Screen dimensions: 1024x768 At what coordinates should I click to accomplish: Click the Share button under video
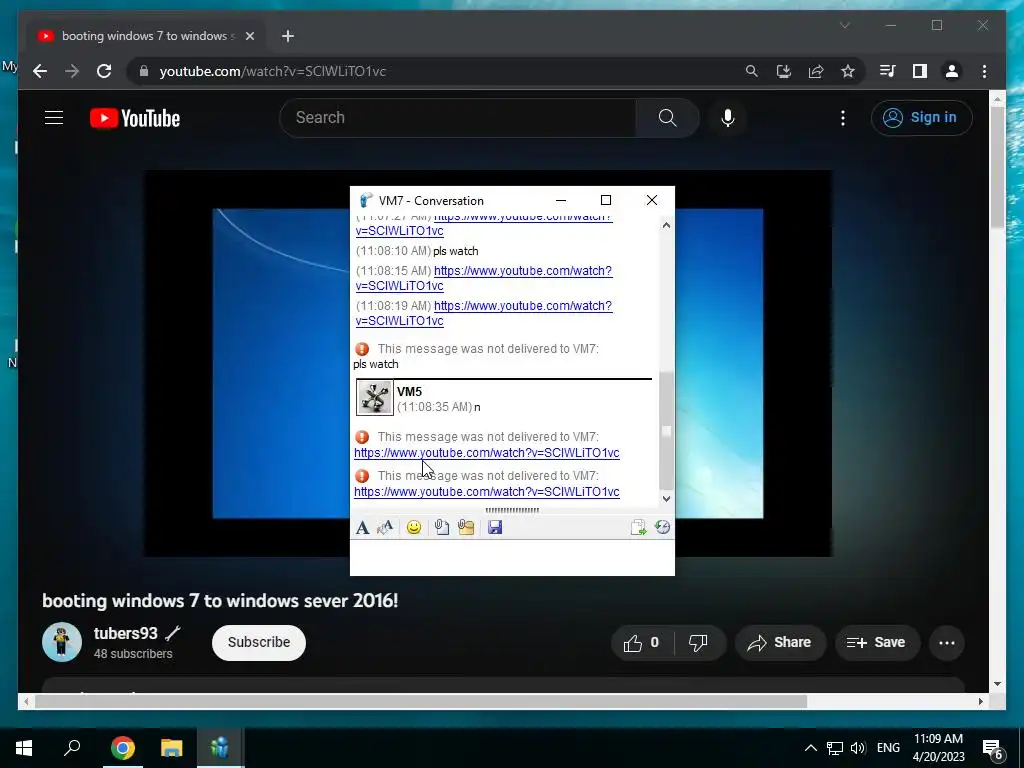point(780,643)
